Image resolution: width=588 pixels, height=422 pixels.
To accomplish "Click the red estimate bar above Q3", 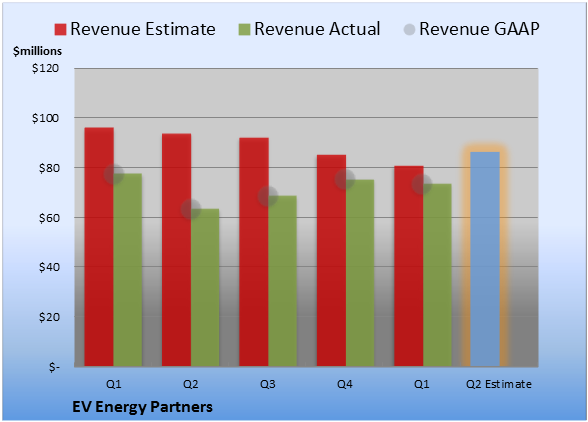I will click(x=254, y=252).
